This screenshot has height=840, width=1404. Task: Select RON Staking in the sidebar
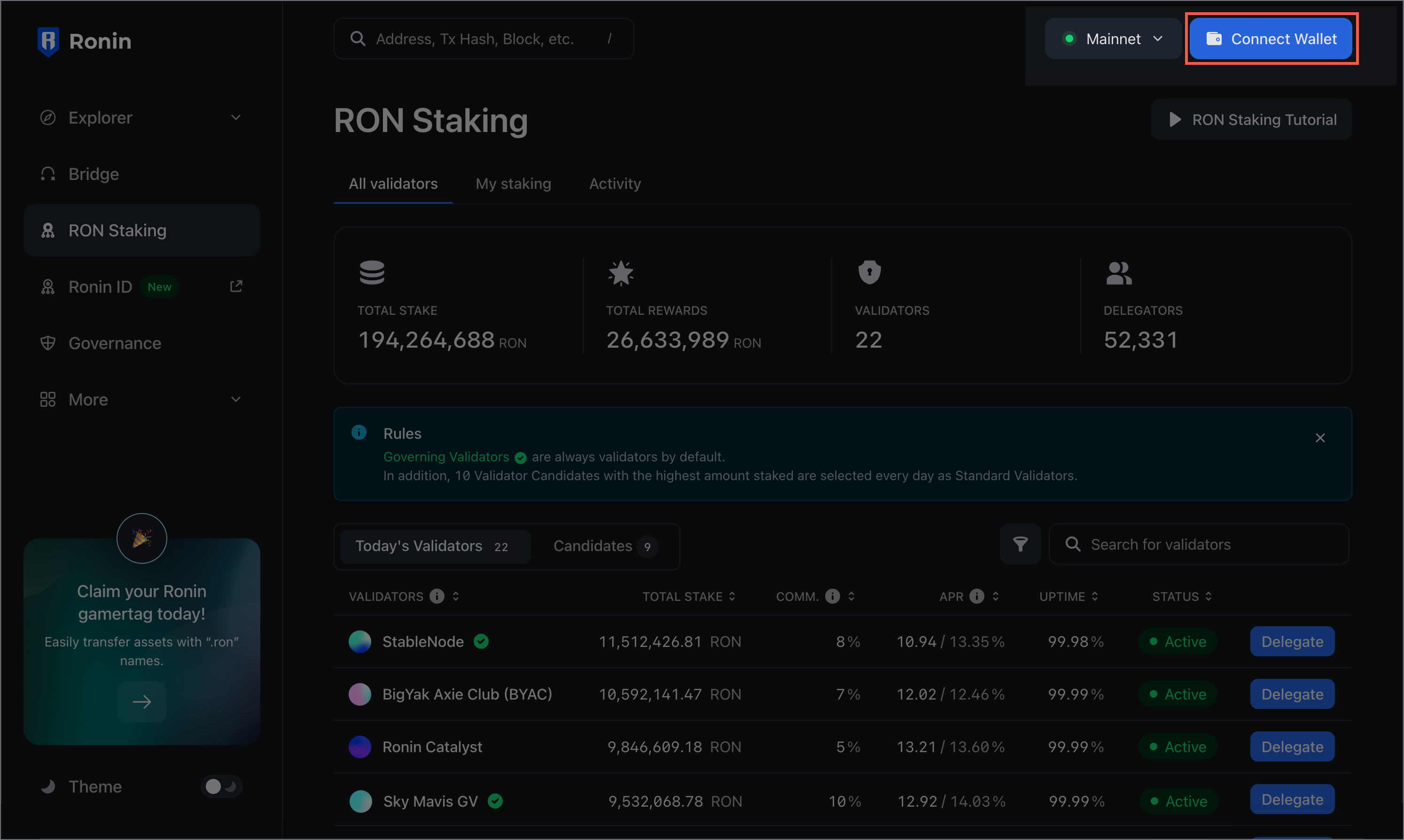pyautogui.click(x=117, y=230)
